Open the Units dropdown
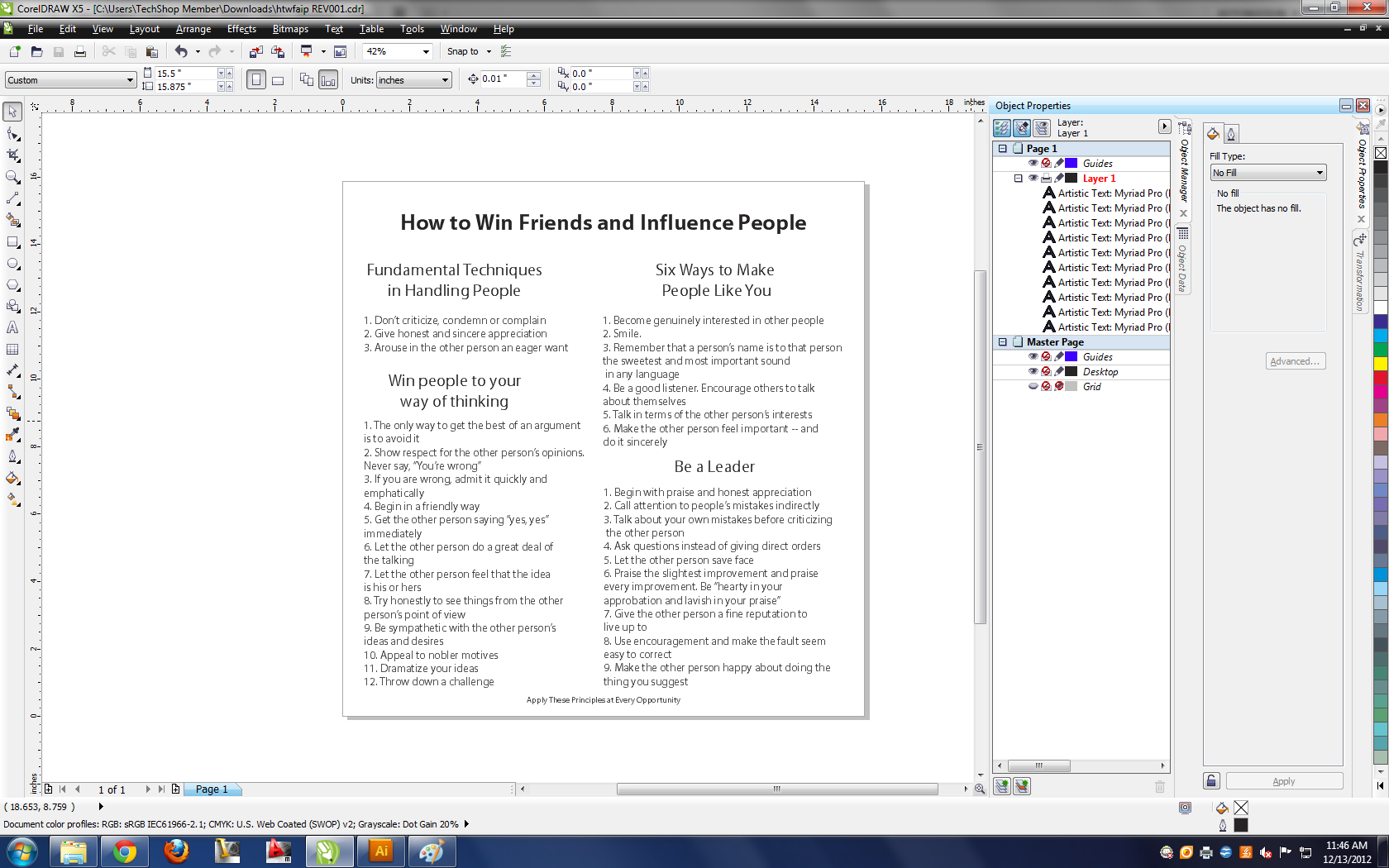The image size is (1389, 868). click(445, 79)
